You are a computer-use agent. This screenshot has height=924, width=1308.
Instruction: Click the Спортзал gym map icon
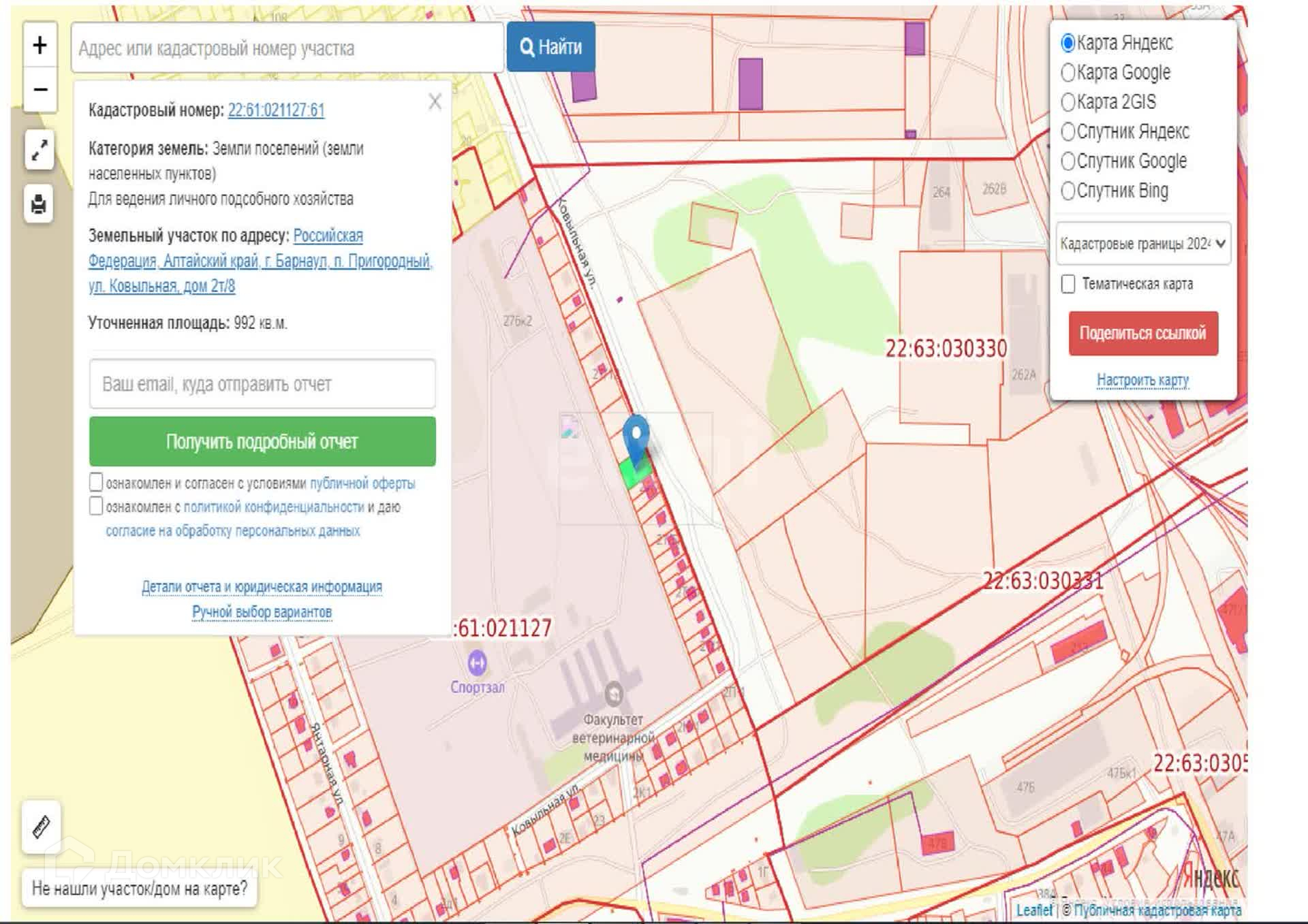(477, 662)
